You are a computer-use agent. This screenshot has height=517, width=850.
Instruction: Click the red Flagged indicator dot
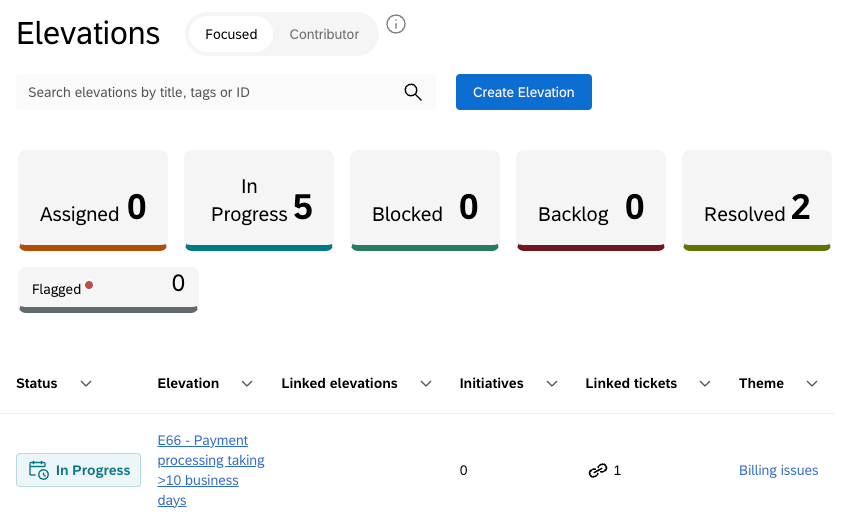click(89, 285)
